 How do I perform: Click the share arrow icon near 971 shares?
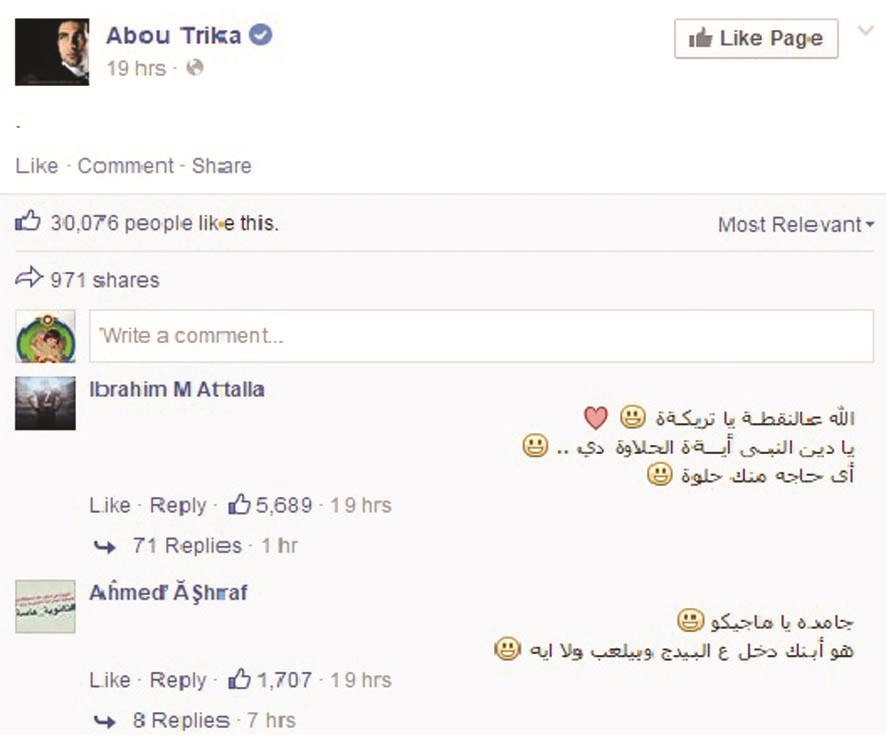coord(27,278)
